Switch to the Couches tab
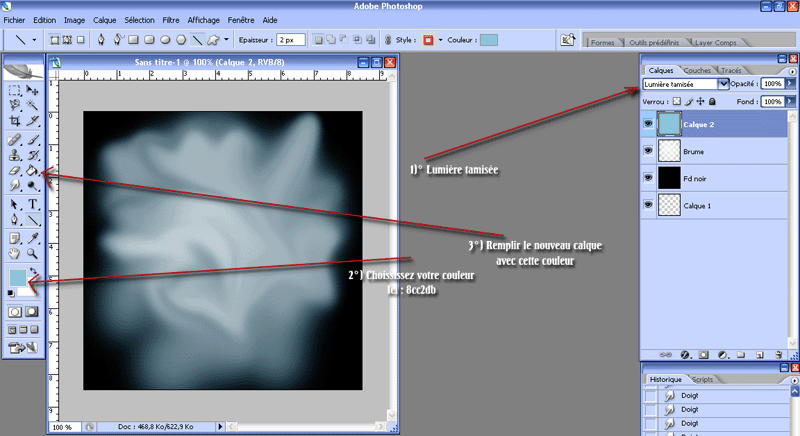The image size is (800, 436). (x=697, y=70)
